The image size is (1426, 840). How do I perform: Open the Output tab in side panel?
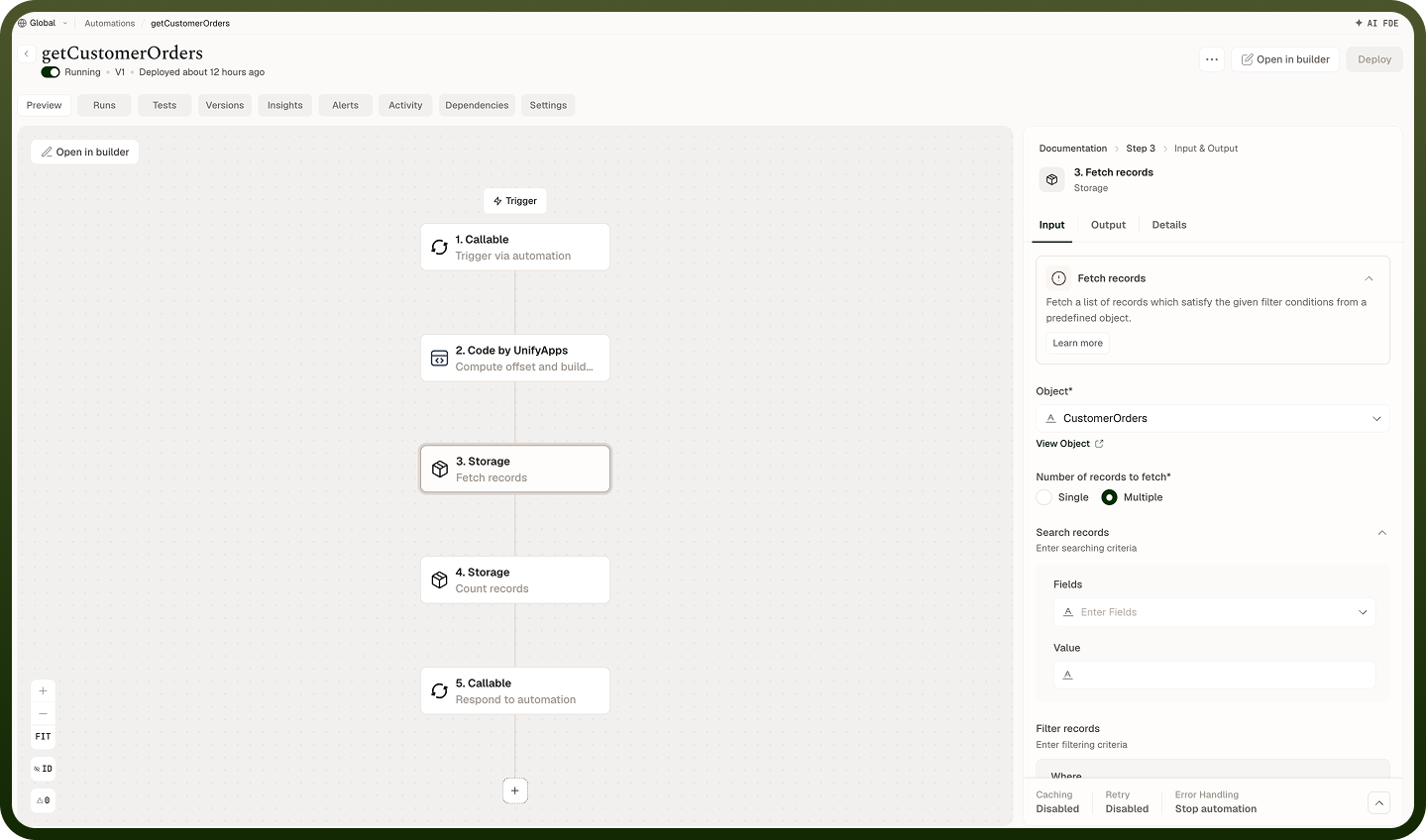pyautogui.click(x=1108, y=225)
